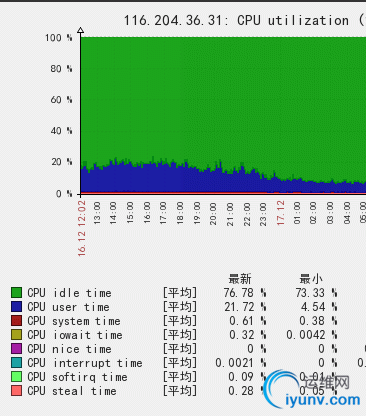Click the latest idle value 76.78 %

pos(245,293)
